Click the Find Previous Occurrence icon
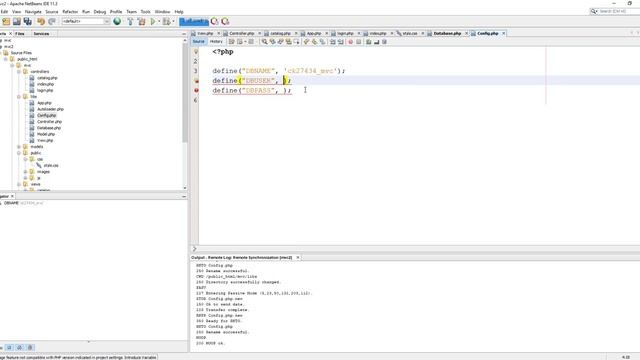Screen dimensions: 640x360 272,42
